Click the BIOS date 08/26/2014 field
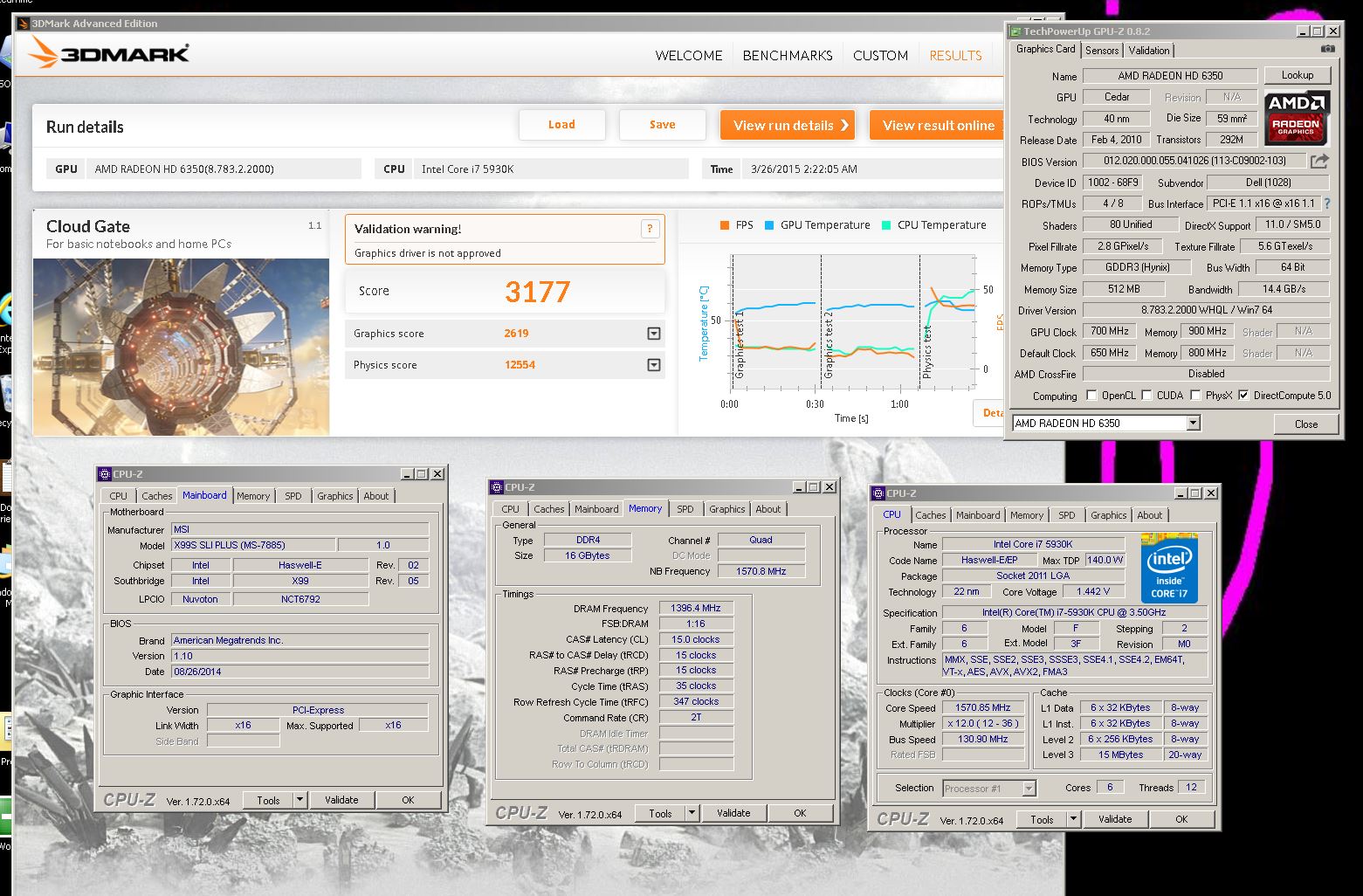Viewport: 1363px width, 896px height. [299, 672]
